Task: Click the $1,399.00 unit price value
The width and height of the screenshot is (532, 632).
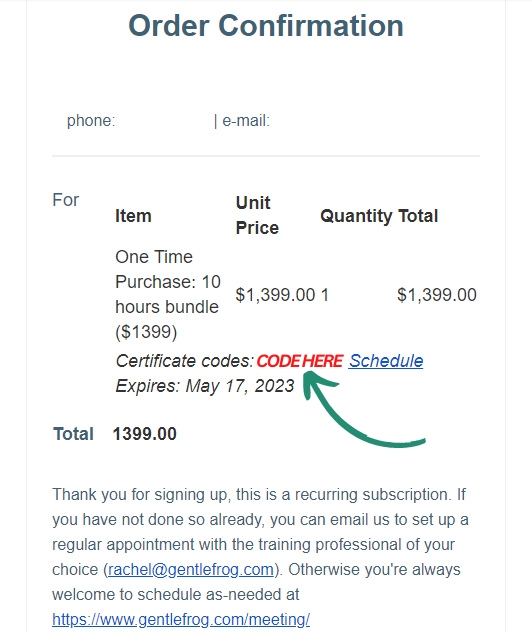Action: 275,295
